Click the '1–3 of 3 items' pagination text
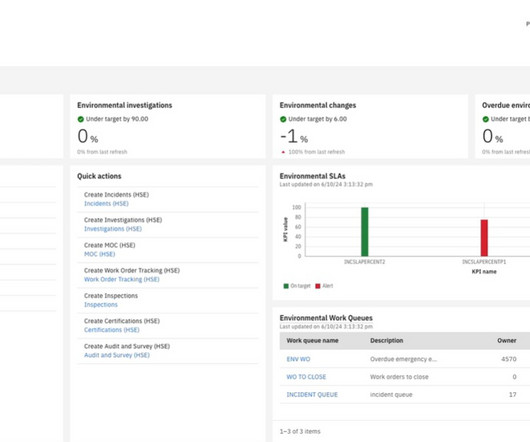The width and height of the screenshot is (530, 442). 300,432
